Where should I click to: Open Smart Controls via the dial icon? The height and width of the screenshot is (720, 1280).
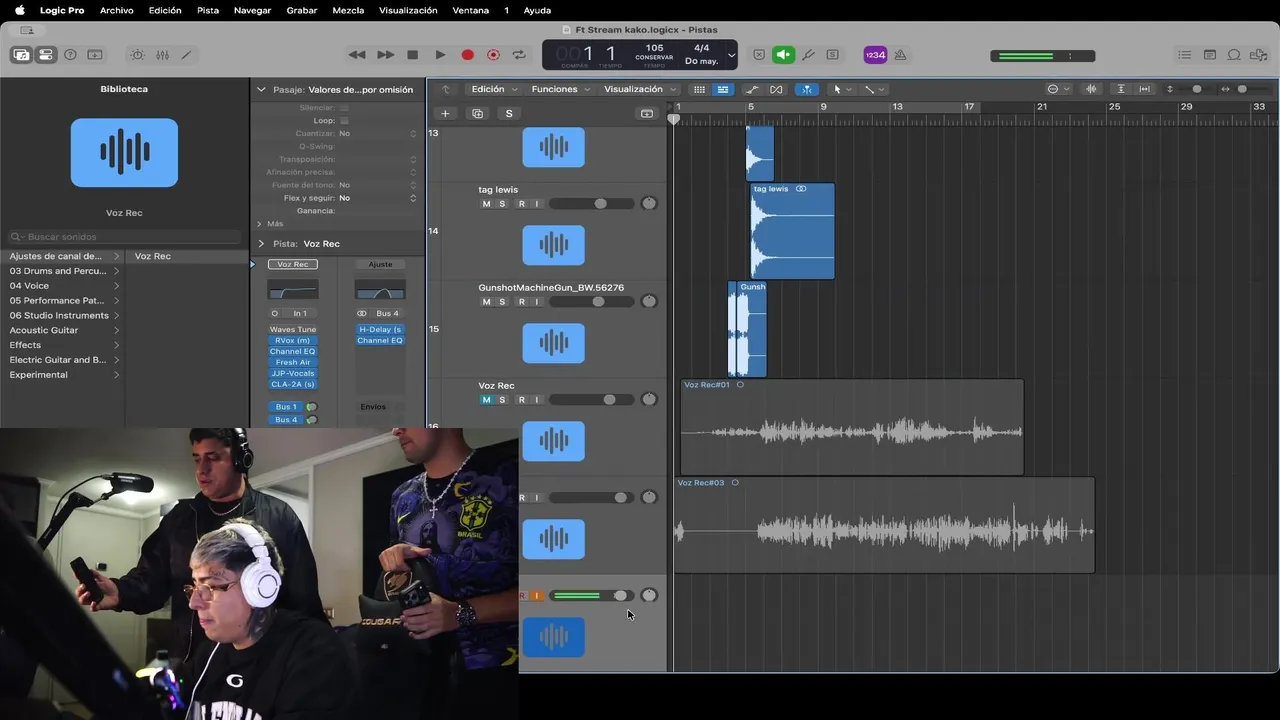tap(138, 55)
